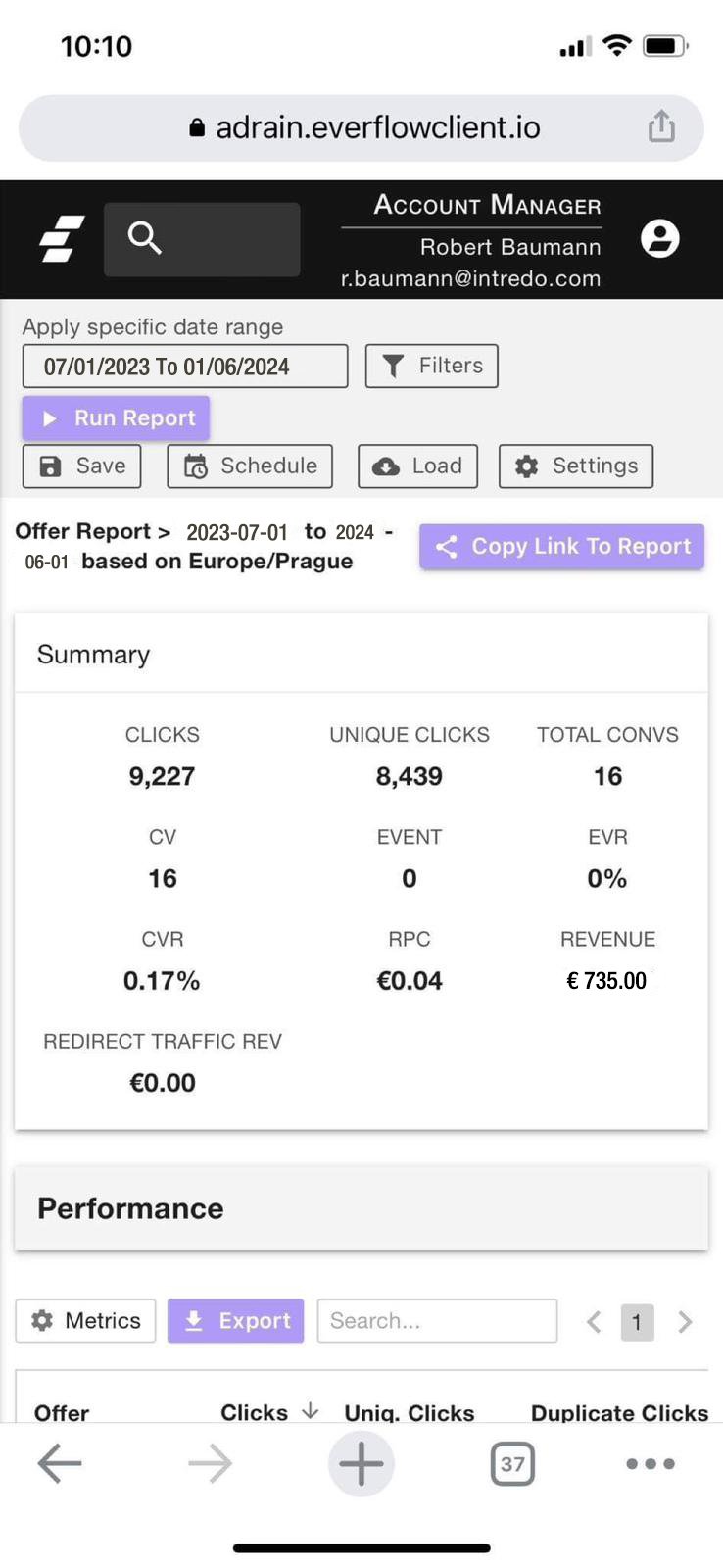The width and height of the screenshot is (723, 1568).
Task: Tap the browser share icon
Action: point(662,126)
